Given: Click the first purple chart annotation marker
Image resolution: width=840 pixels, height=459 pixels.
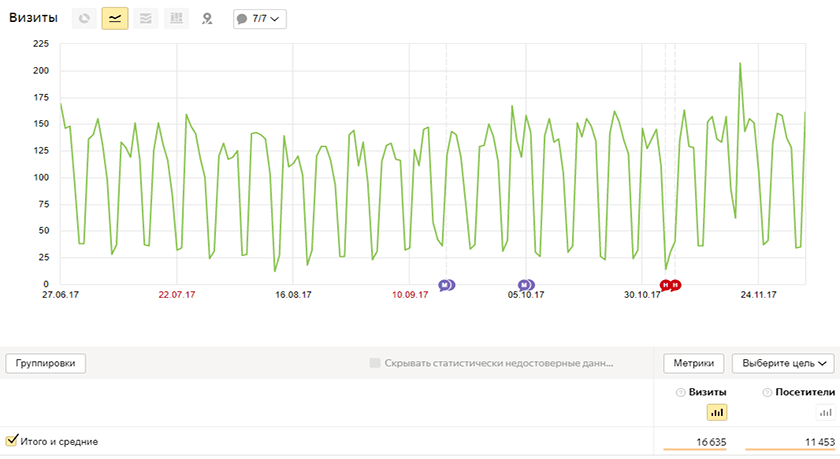Looking at the screenshot, I should 446,285.
